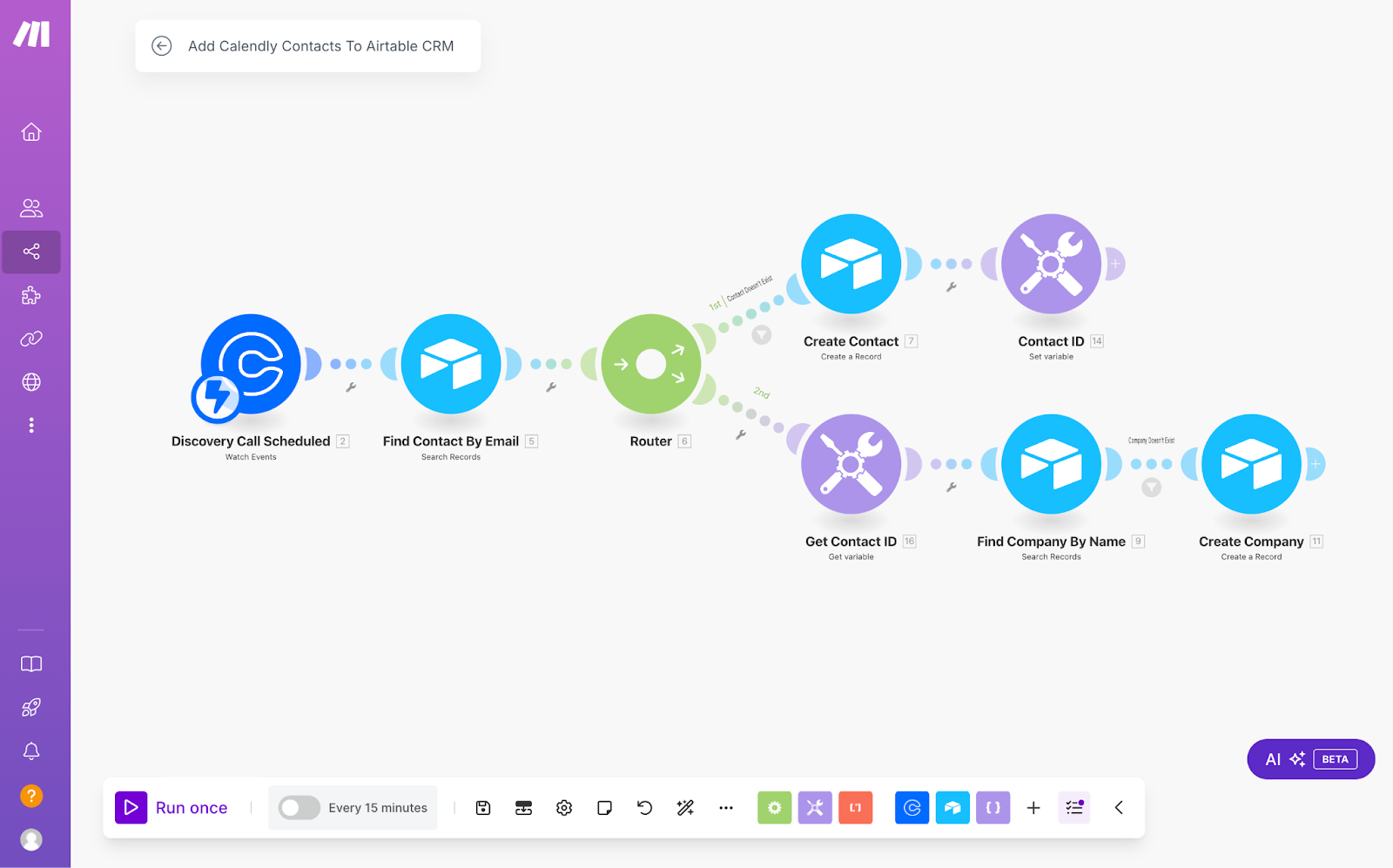Click wrench on Router's 2nd route
The image size is (1393, 868).
click(741, 434)
